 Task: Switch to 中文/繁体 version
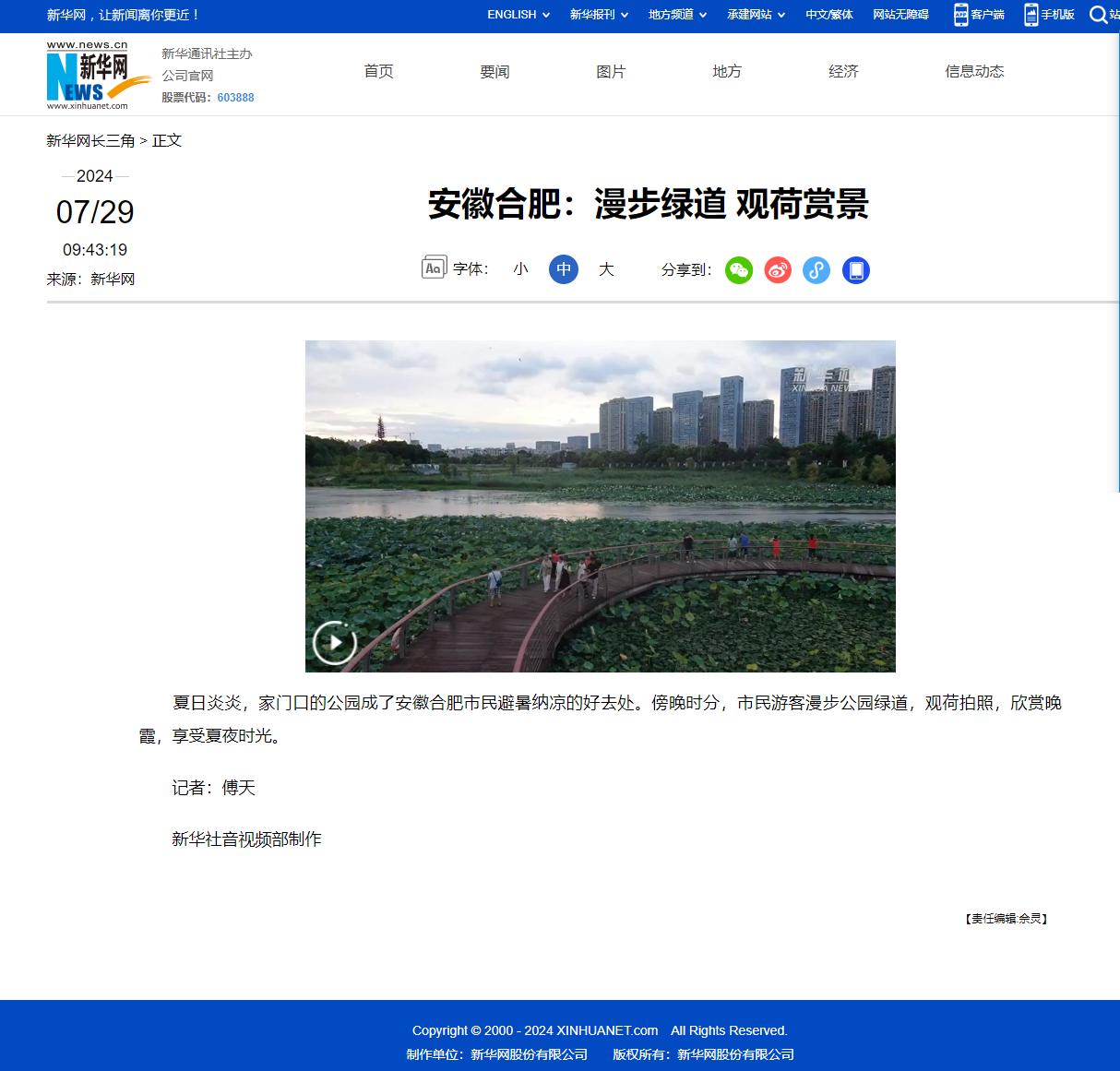pyautogui.click(x=828, y=15)
